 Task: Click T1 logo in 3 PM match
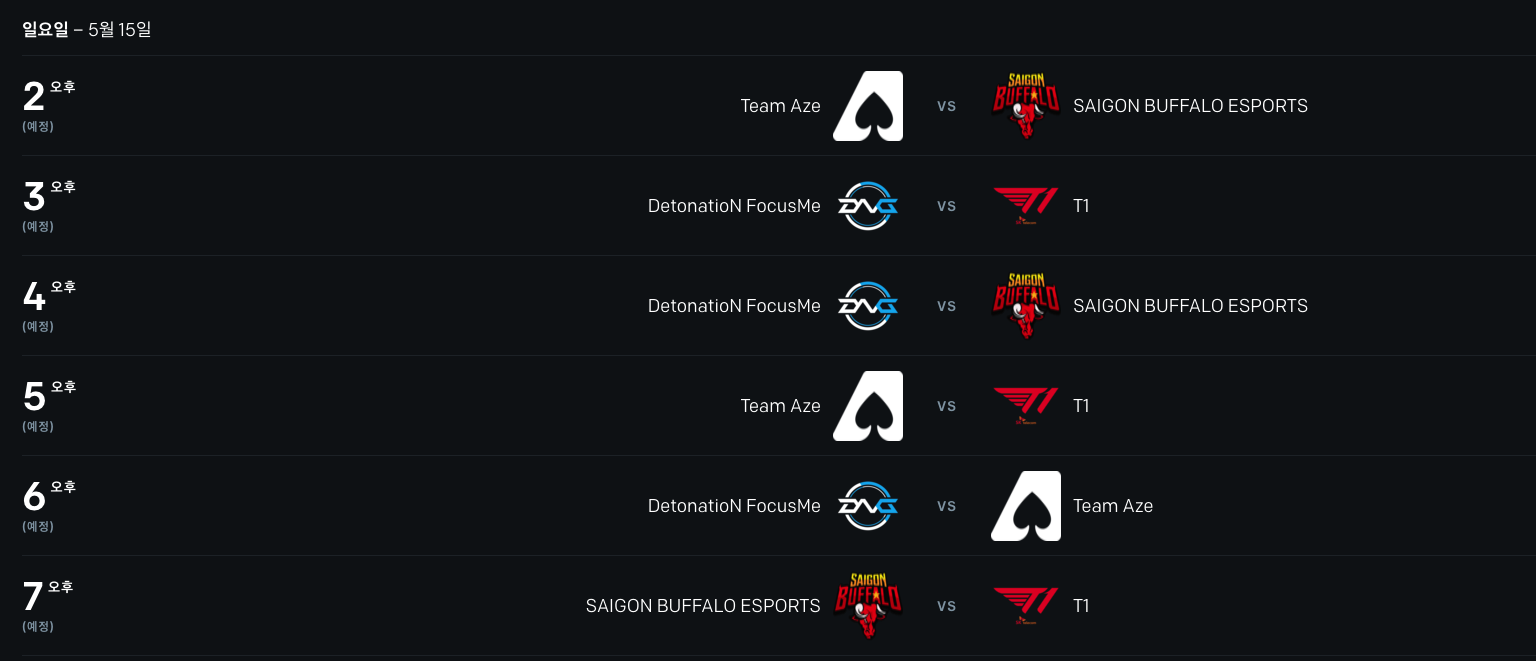tap(1025, 206)
